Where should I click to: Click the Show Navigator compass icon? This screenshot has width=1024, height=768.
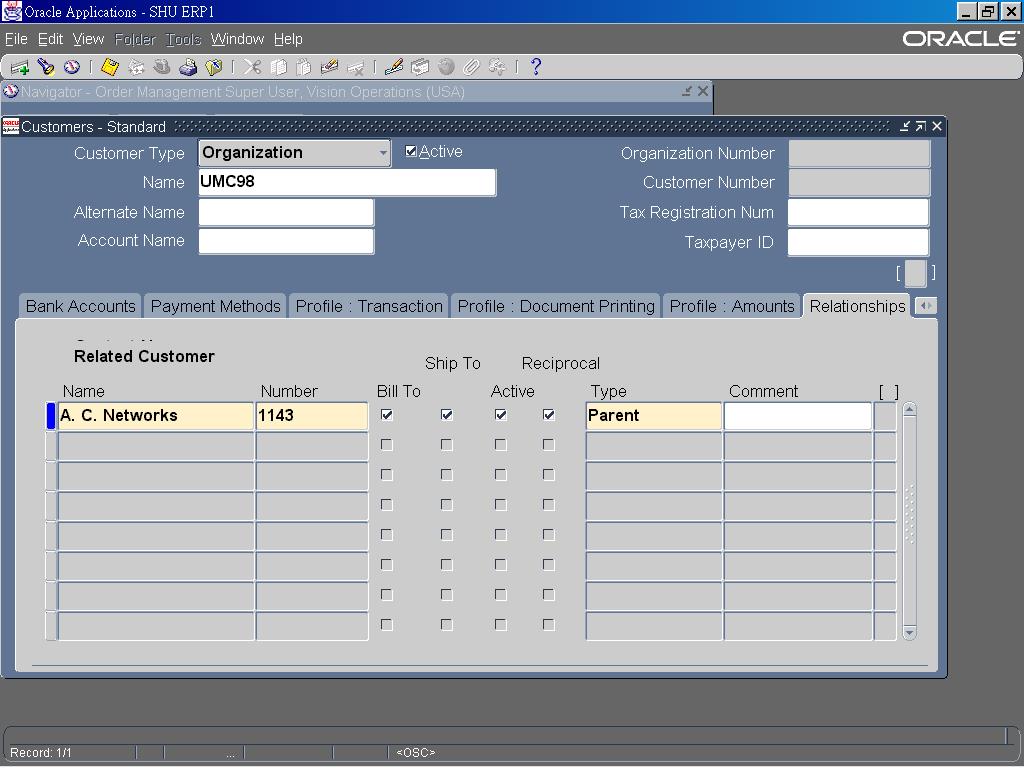72,67
